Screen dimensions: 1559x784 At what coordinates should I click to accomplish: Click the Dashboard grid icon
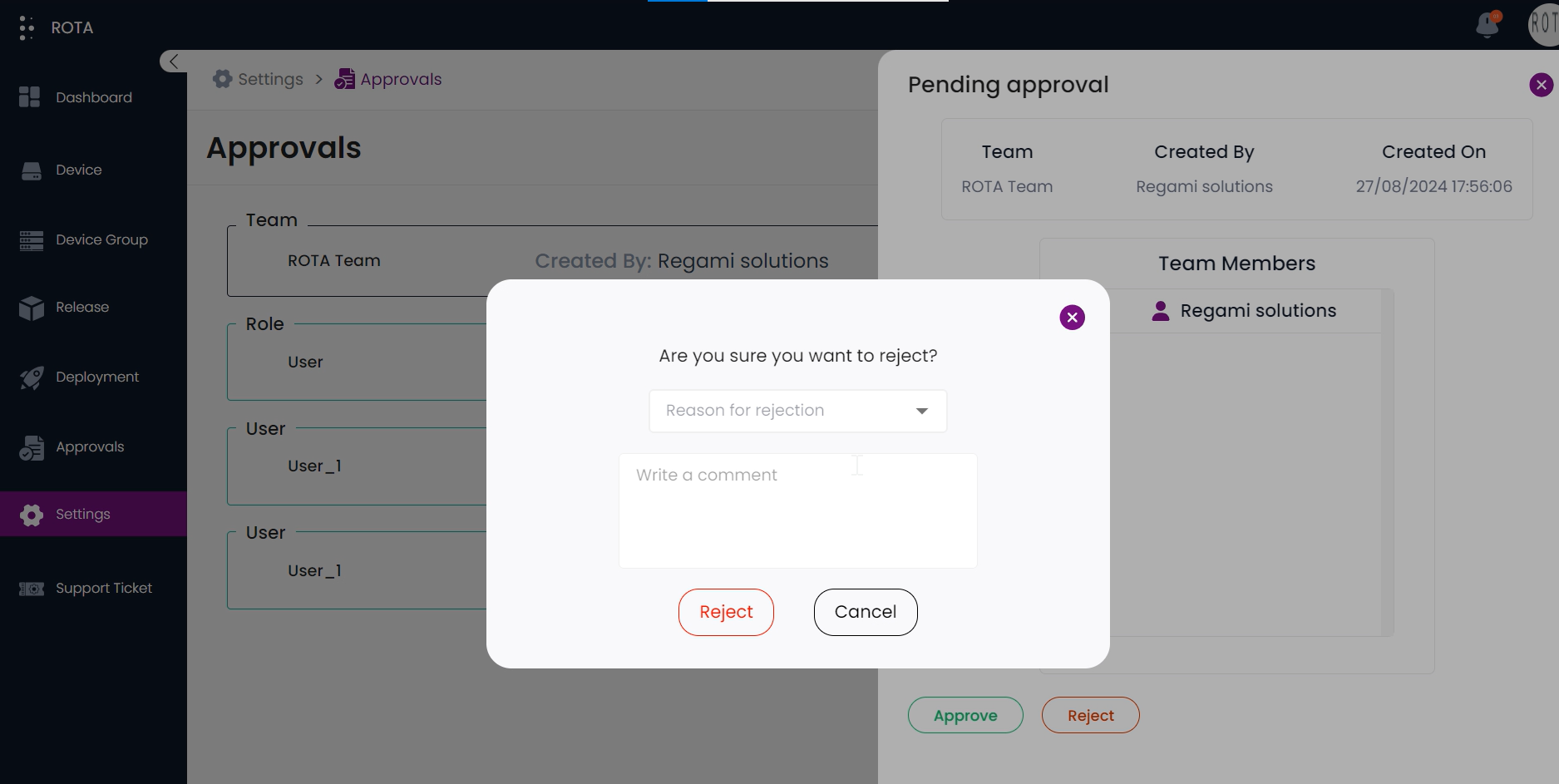(30, 97)
